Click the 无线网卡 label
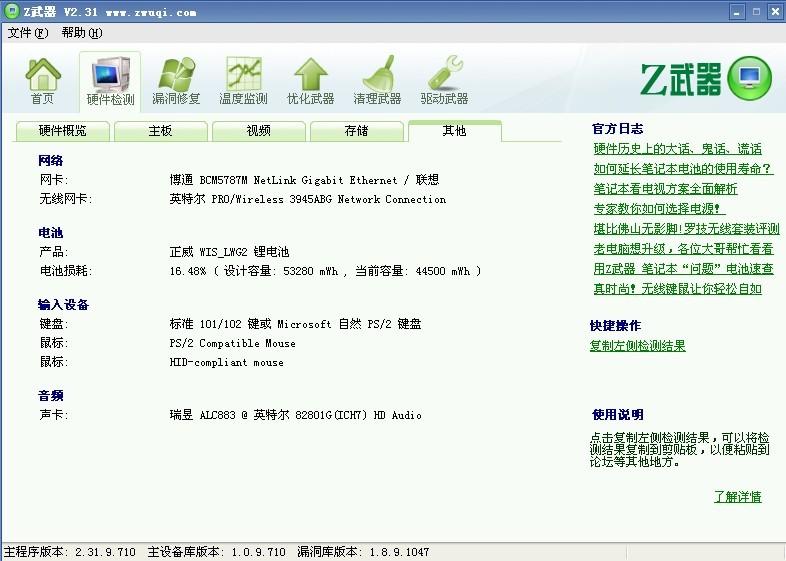Viewport: 786px width, 561px height. 66,199
